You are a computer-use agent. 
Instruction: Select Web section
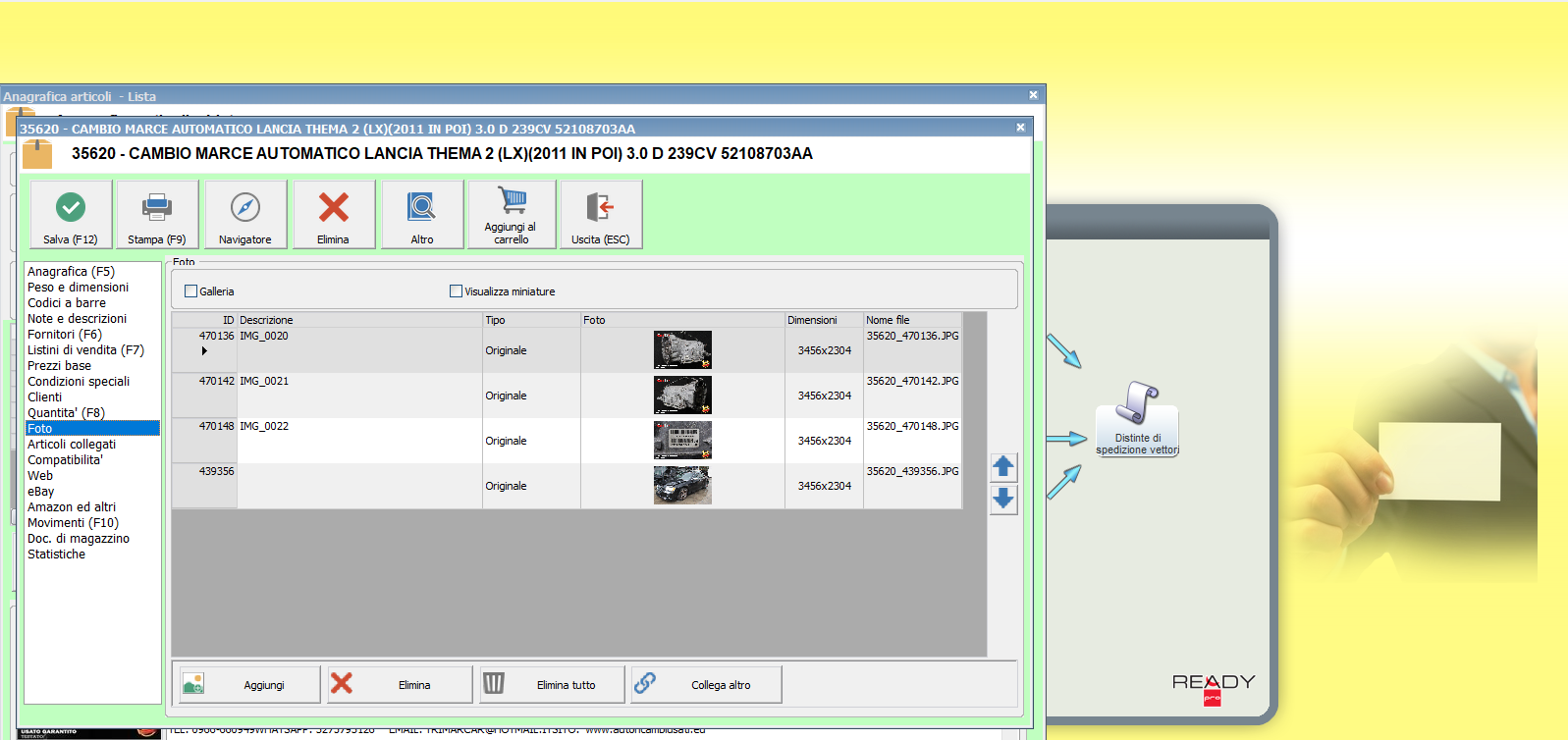pos(40,476)
